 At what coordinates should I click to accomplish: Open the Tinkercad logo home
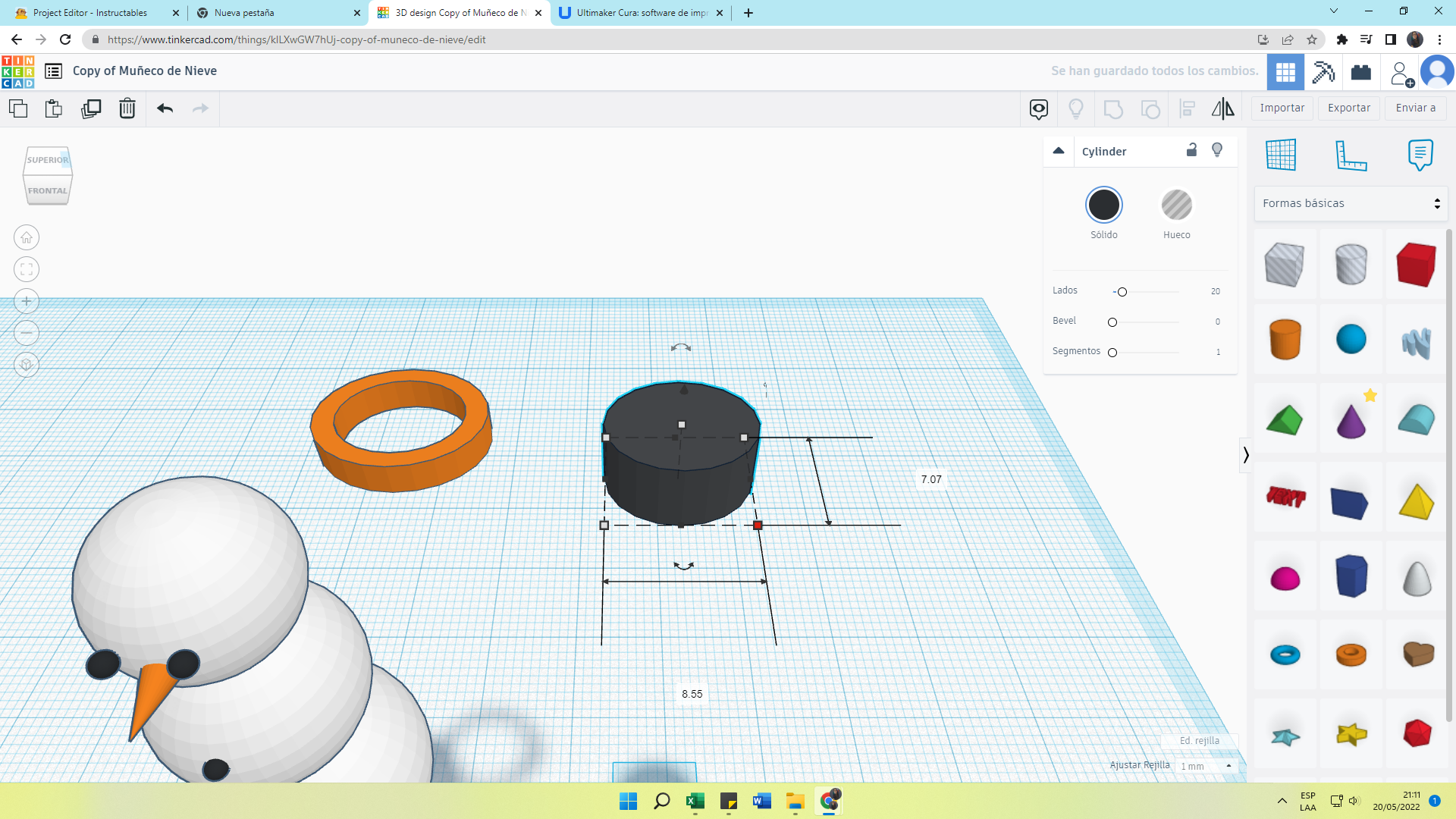point(18,71)
